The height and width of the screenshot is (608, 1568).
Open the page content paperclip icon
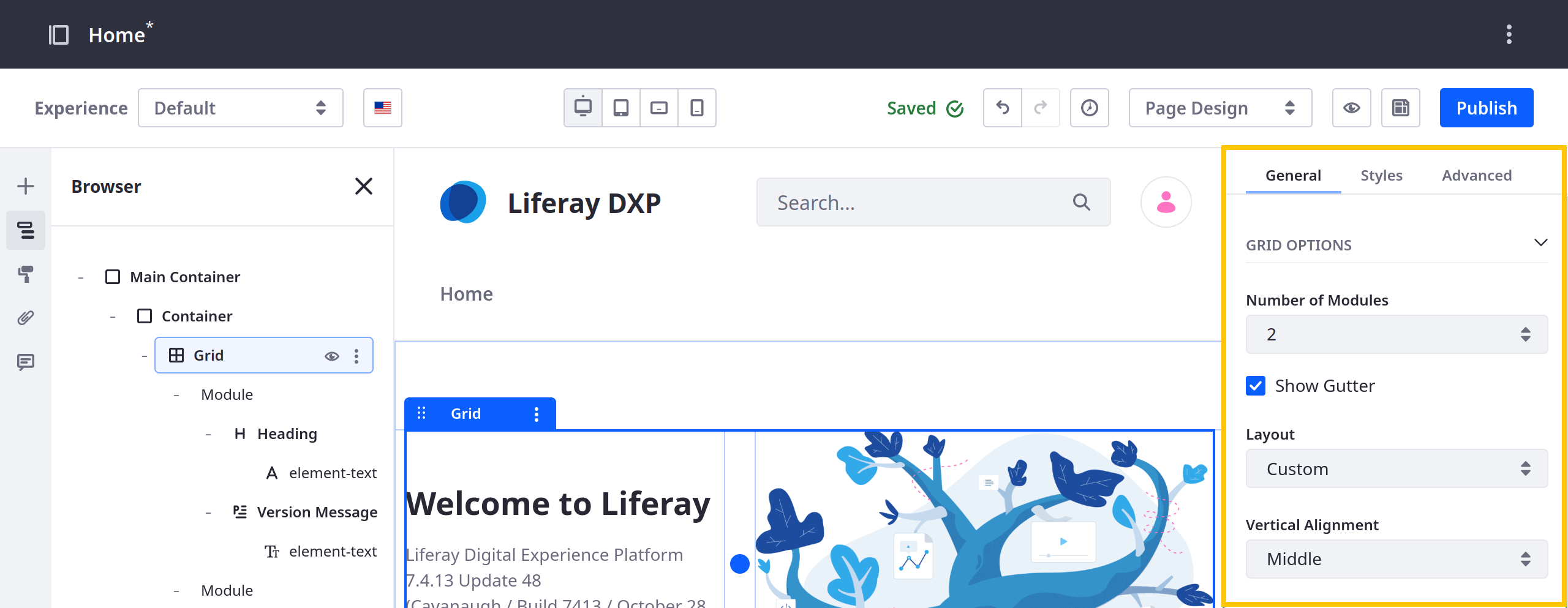tap(26, 318)
